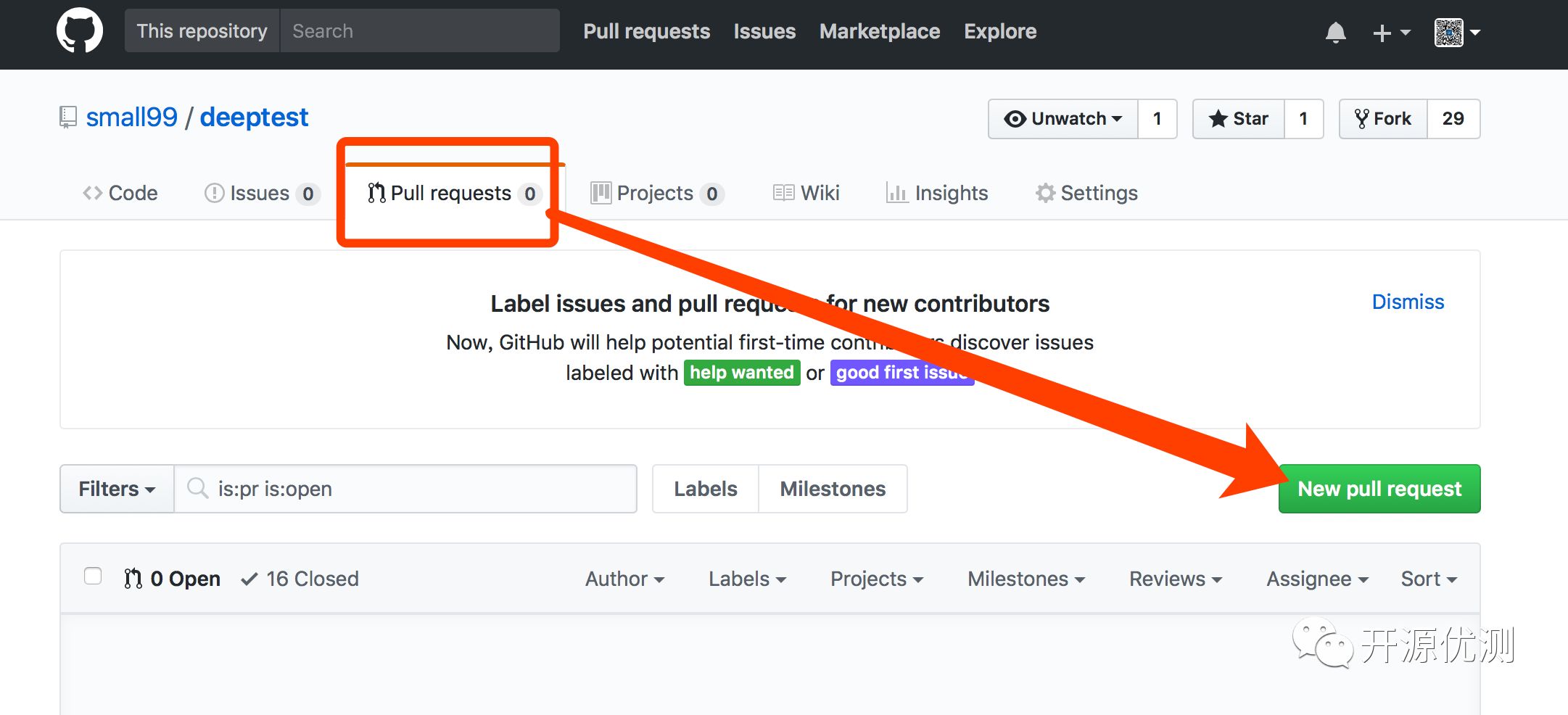
Task: Dismiss the new contributors notice
Action: tap(1408, 302)
